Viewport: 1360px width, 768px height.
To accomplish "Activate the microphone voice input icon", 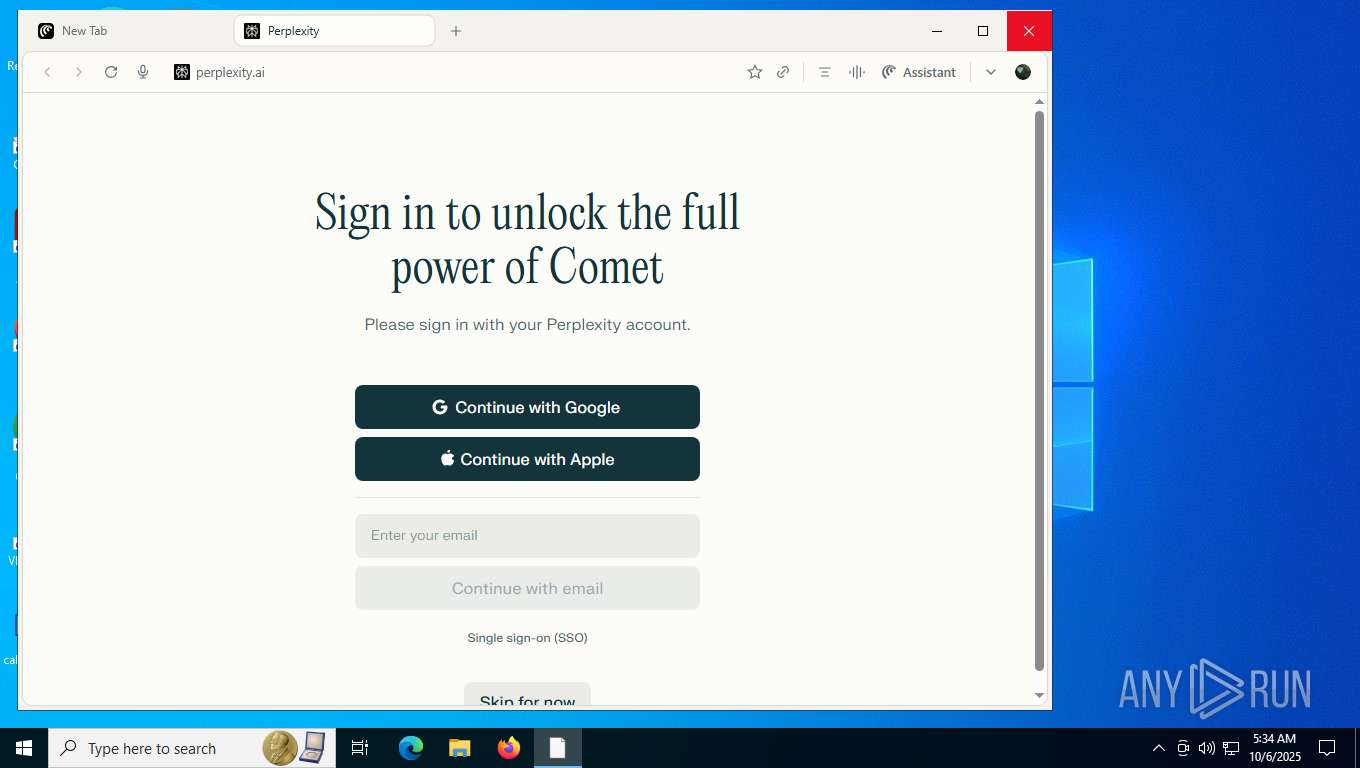I will (143, 72).
